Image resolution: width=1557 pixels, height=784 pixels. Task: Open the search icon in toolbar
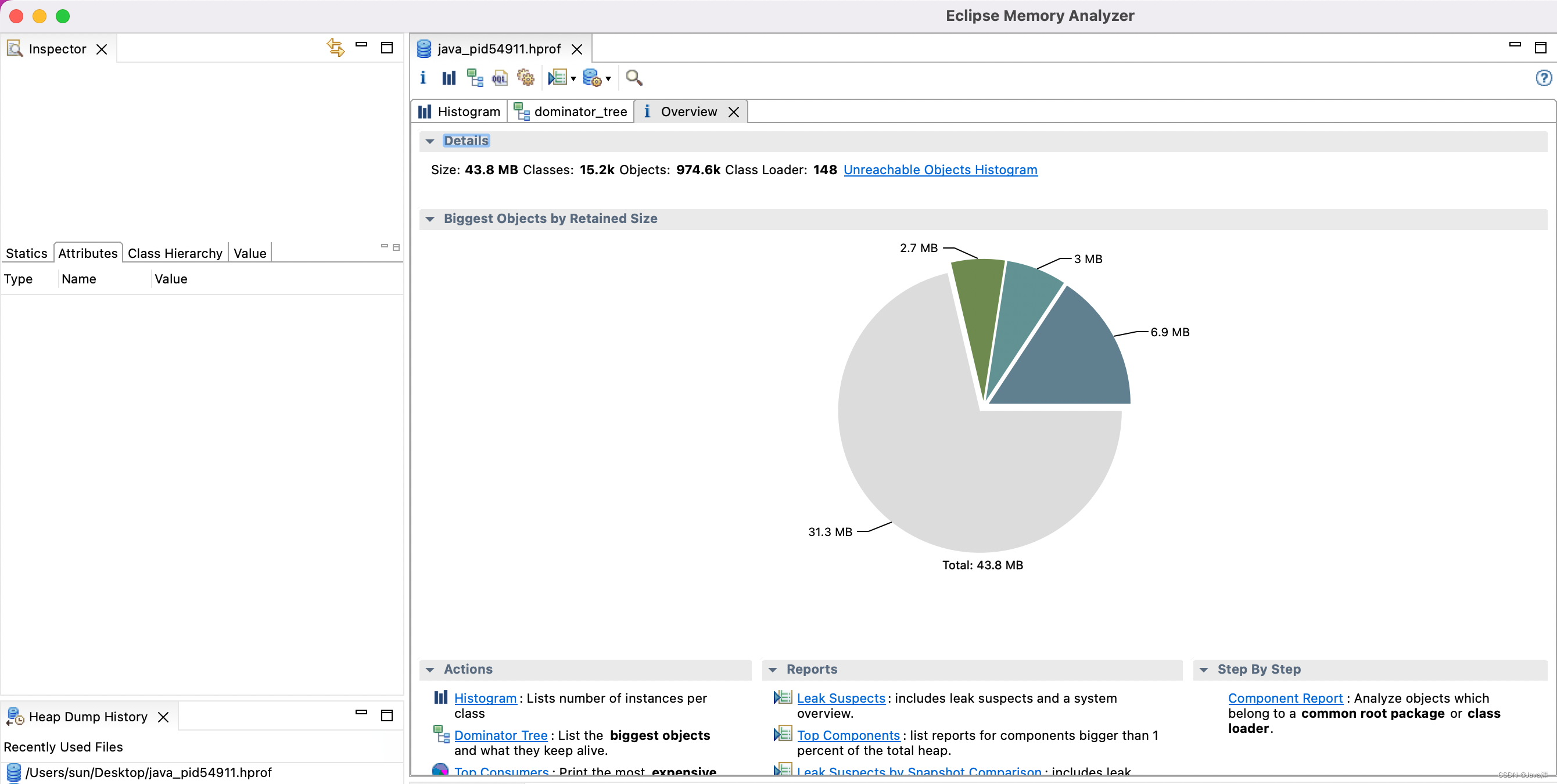pyautogui.click(x=635, y=77)
